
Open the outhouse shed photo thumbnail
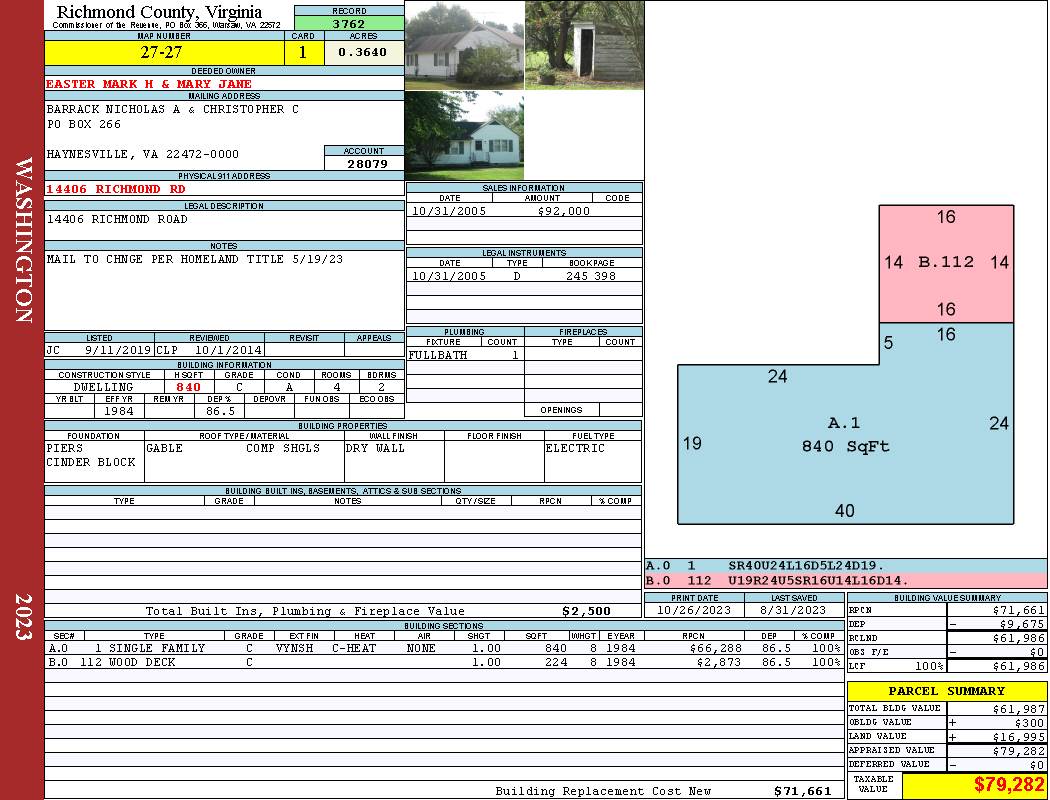click(x=584, y=45)
